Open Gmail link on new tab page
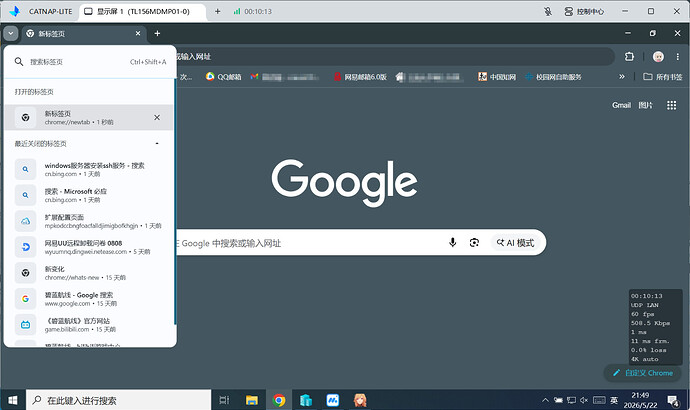Screen dimensions: 690x410 [621, 105]
